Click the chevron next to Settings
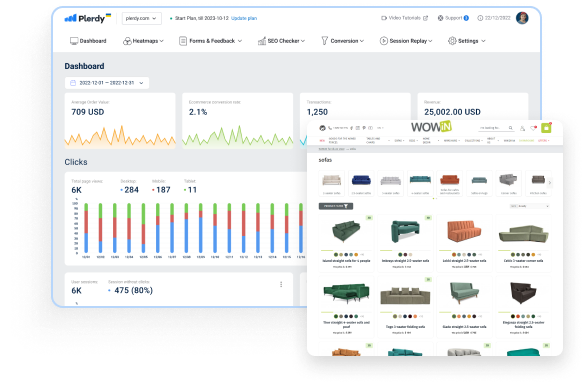Screen dimensions: 584x384 tap(483, 41)
